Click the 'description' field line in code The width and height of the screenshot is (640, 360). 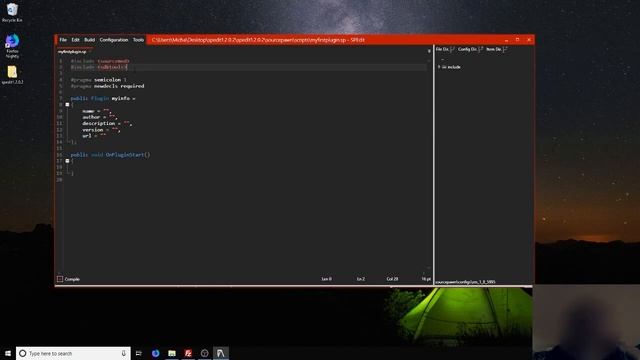[x=107, y=123]
